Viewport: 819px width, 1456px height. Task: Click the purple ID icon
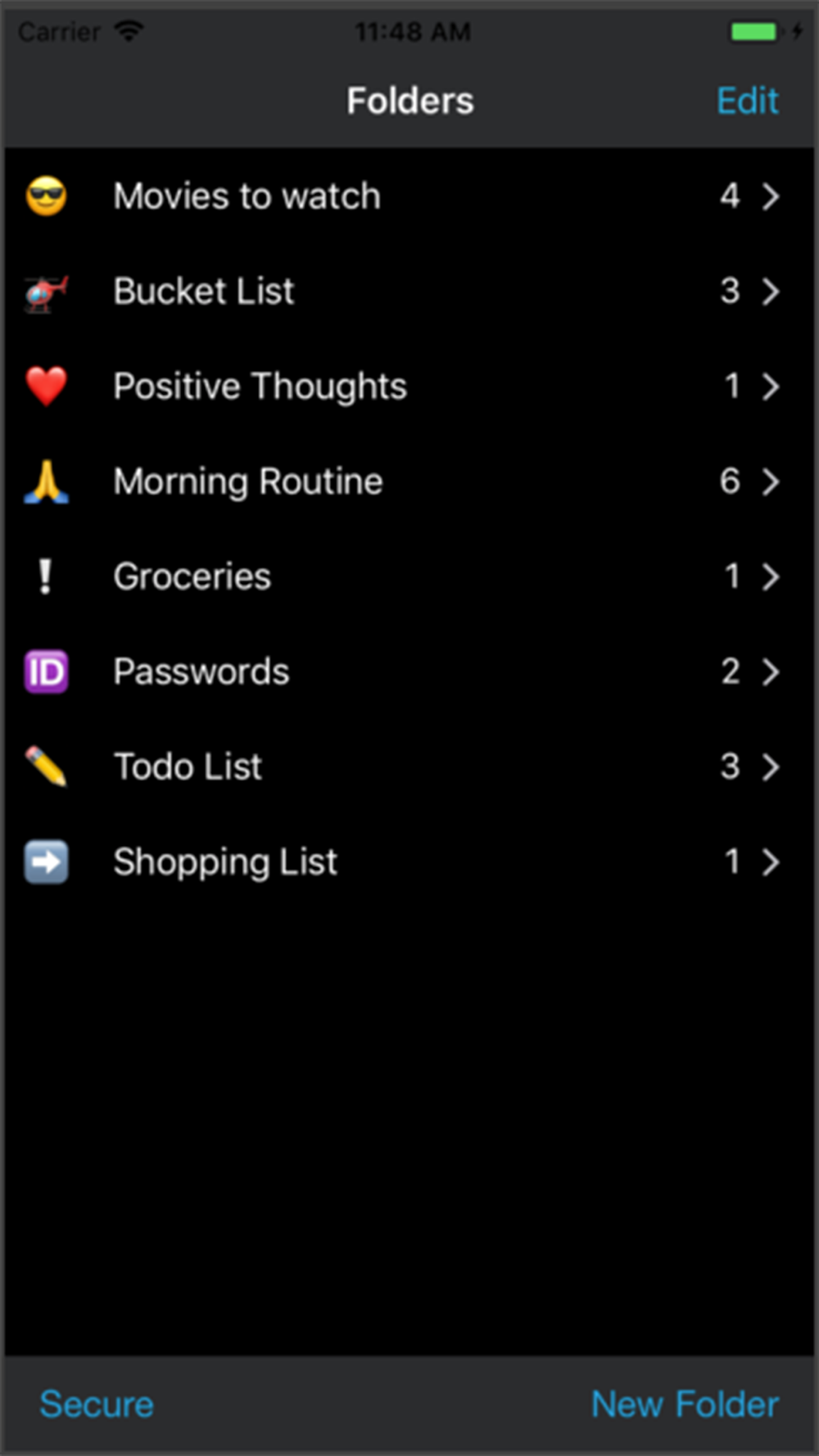pyautogui.click(x=46, y=672)
